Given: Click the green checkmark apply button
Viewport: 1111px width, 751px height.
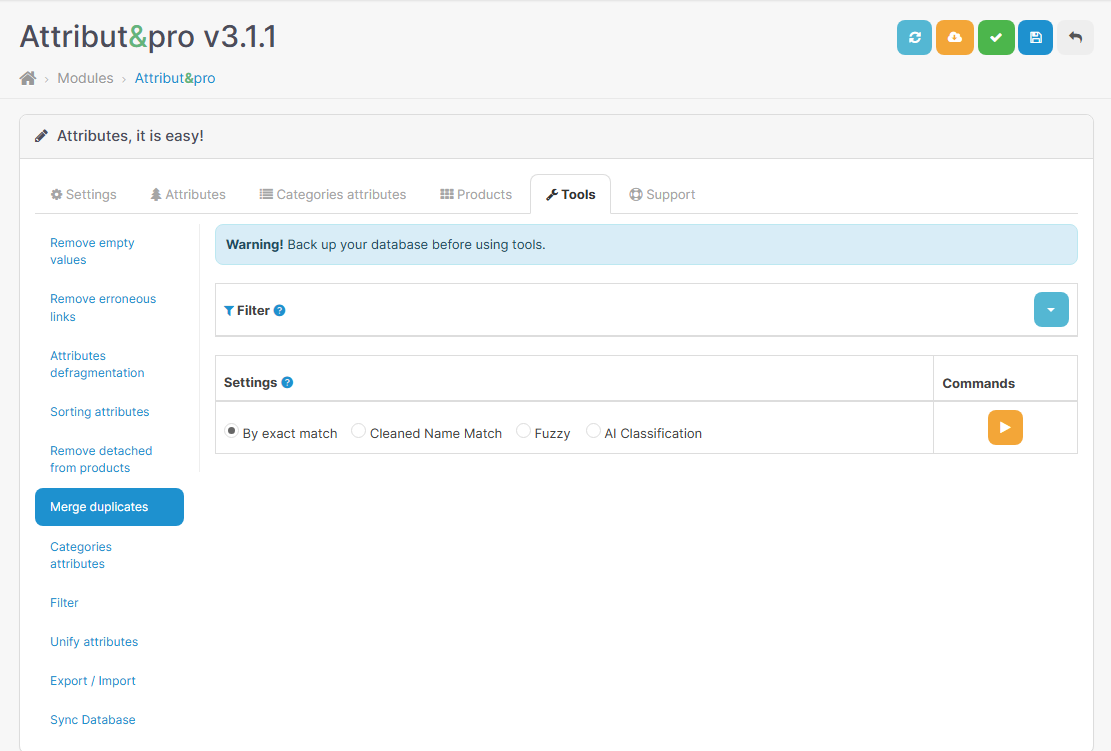Looking at the screenshot, I should 996,38.
